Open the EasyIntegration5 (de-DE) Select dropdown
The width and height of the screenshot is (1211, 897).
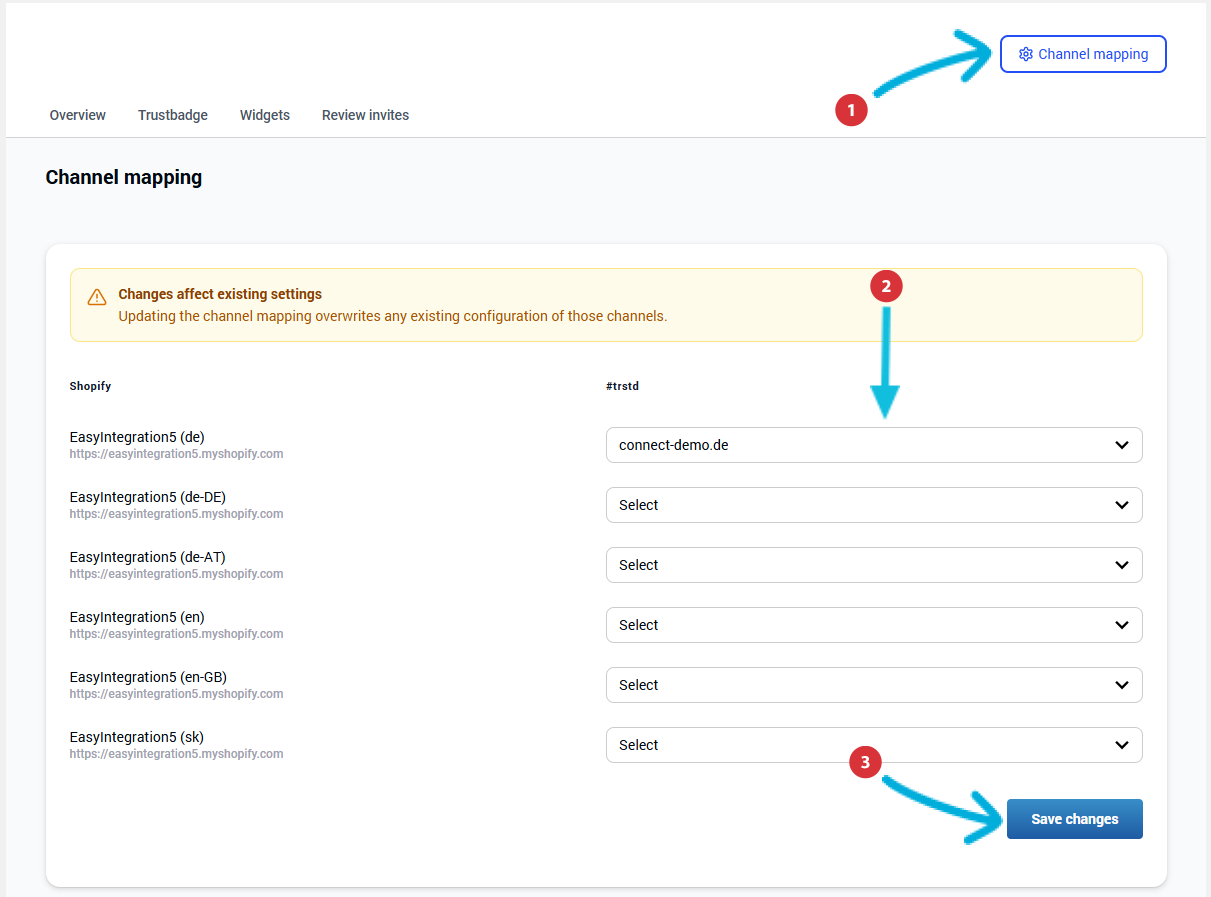click(873, 505)
